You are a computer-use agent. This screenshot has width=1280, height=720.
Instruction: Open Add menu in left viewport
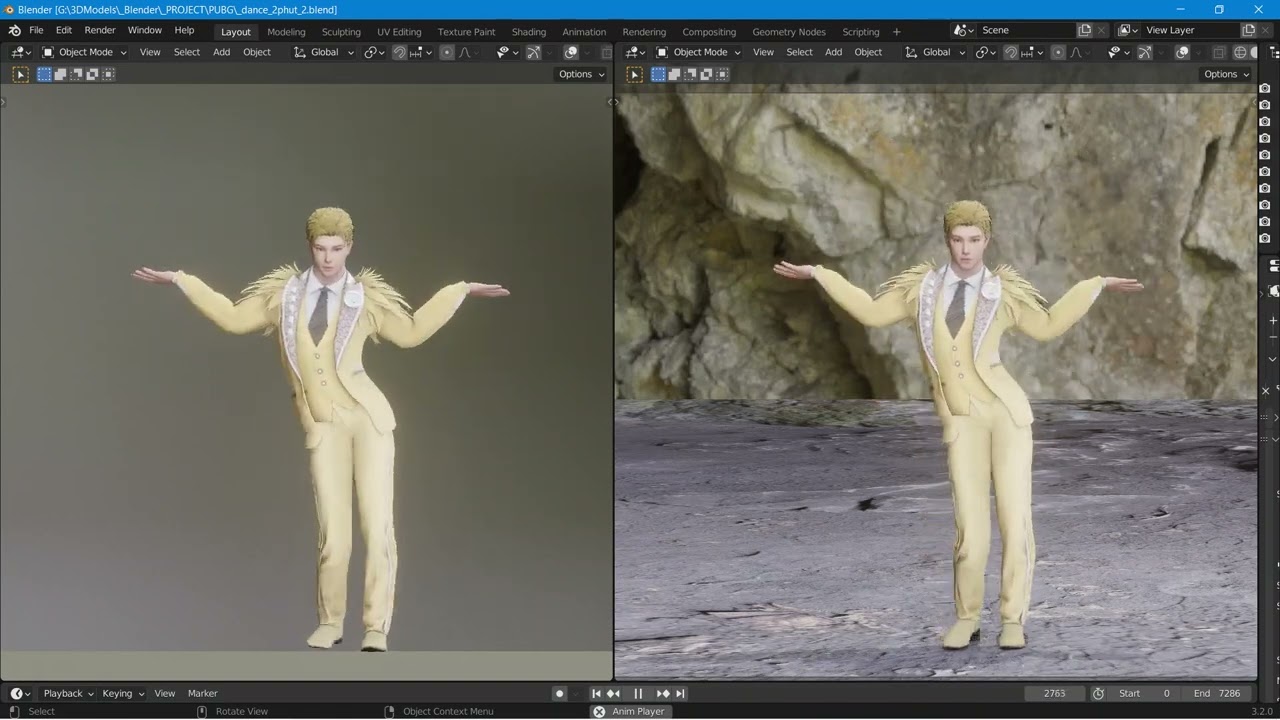pyautogui.click(x=222, y=52)
